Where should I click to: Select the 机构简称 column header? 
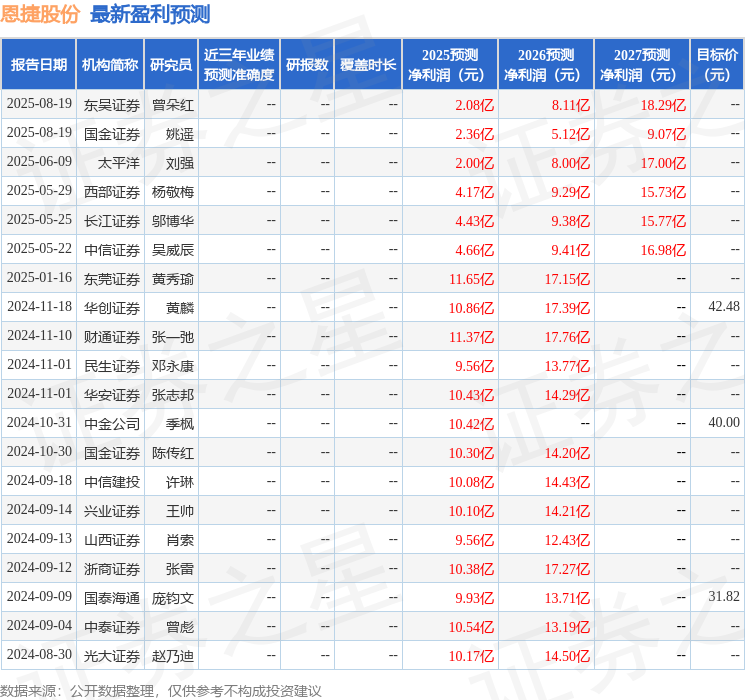(x=110, y=65)
